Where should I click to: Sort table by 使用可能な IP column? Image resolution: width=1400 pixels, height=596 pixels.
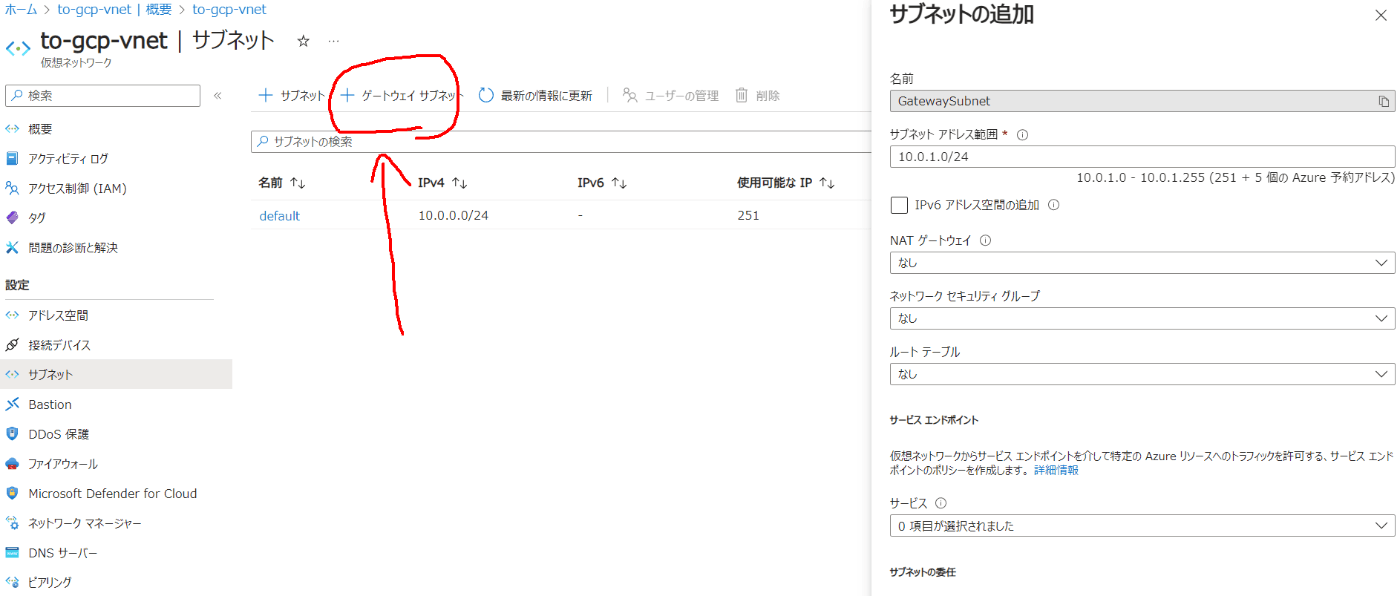pyautogui.click(x=786, y=183)
